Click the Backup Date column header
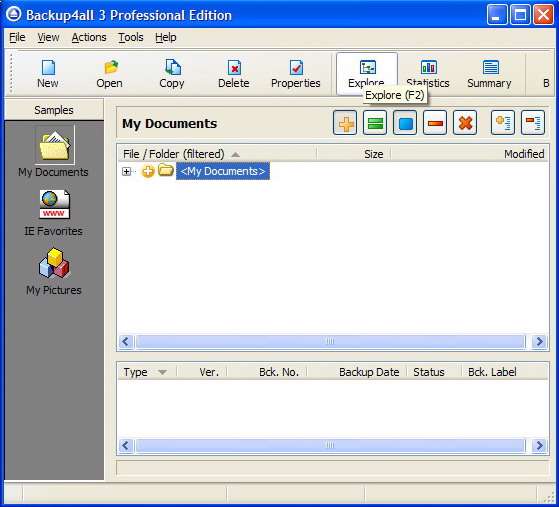Image resolution: width=559 pixels, height=507 pixels. (x=357, y=372)
